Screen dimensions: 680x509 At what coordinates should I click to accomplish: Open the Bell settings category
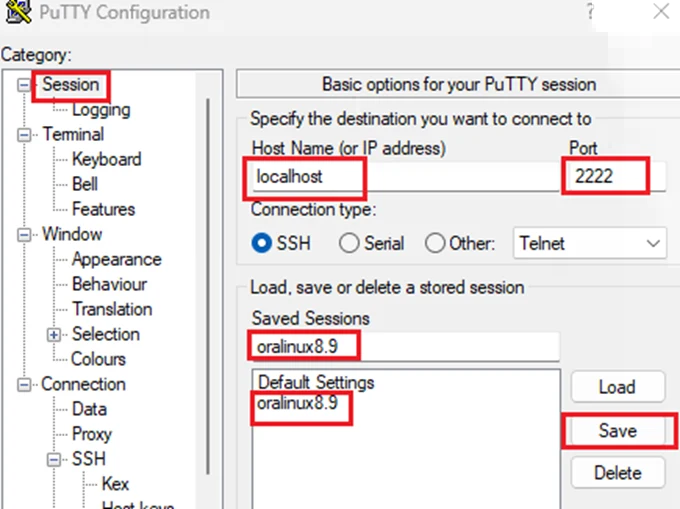point(85,184)
